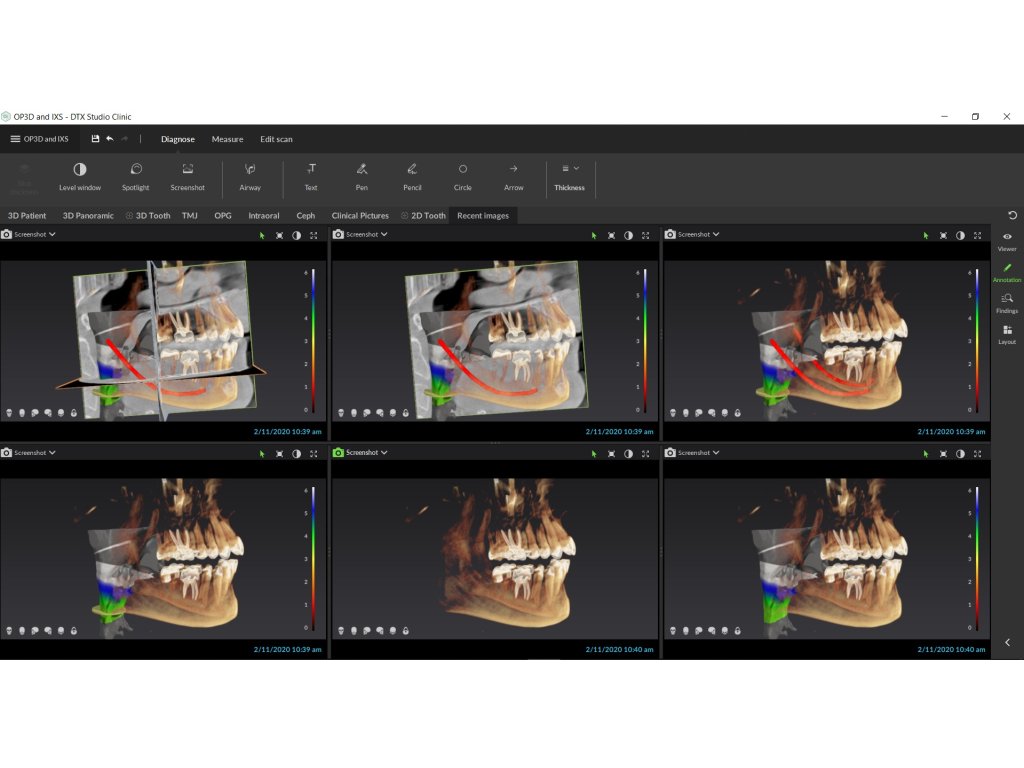Toggle the Viewer eye icon

(1006, 240)
